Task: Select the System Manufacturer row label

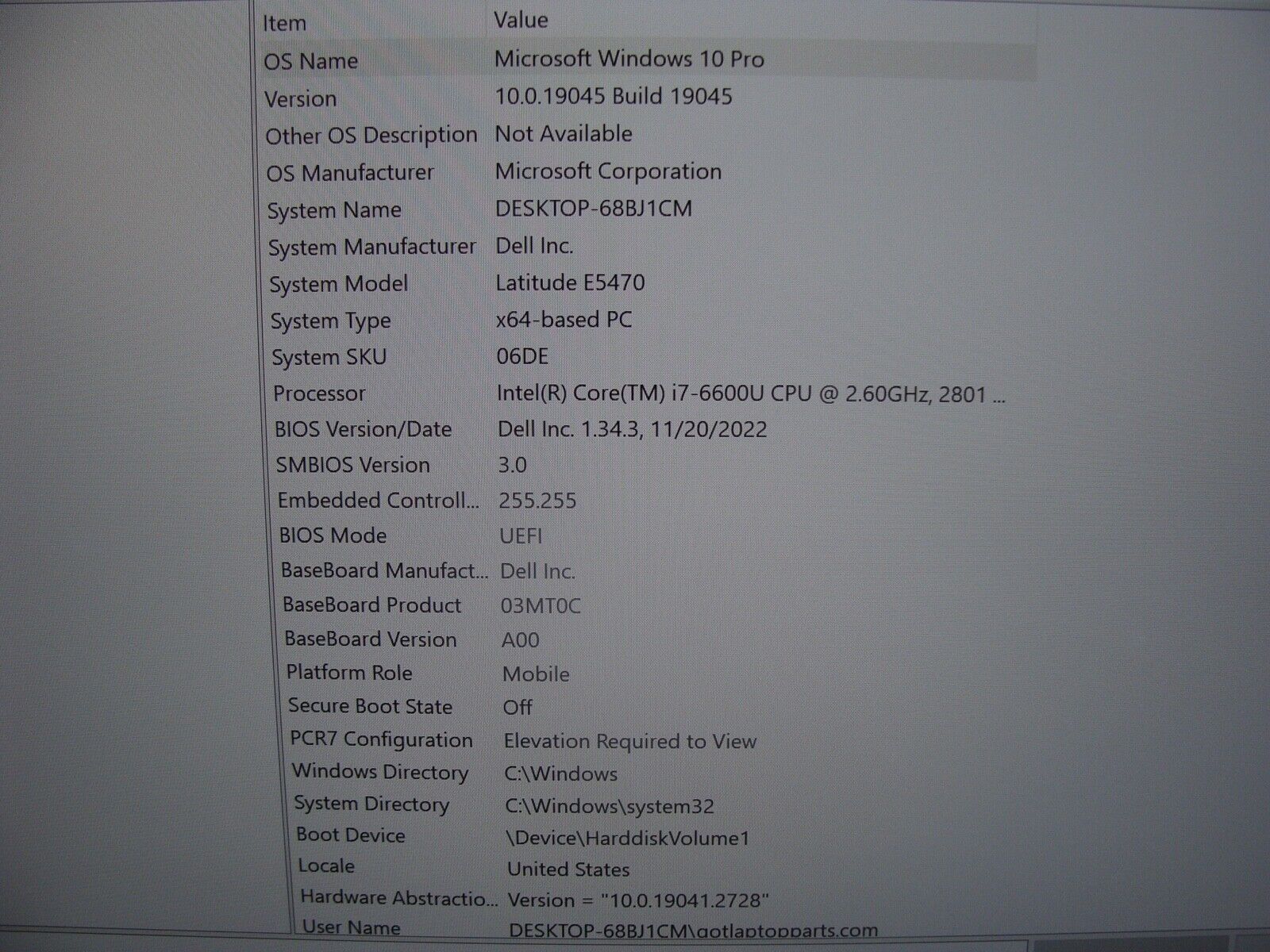Action: point(371,248)
